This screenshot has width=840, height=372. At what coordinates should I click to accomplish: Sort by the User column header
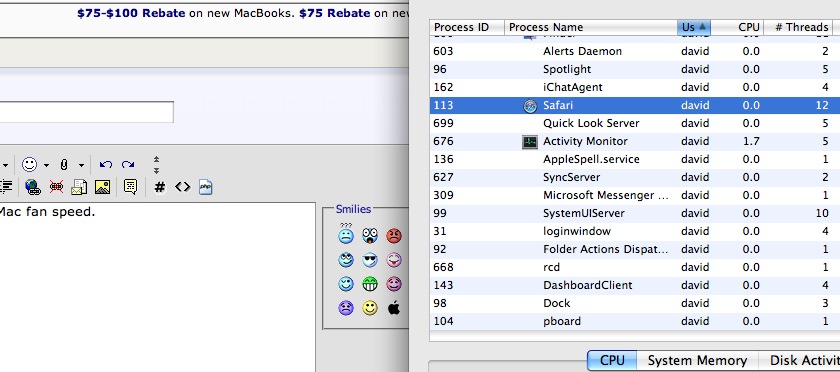694,27
